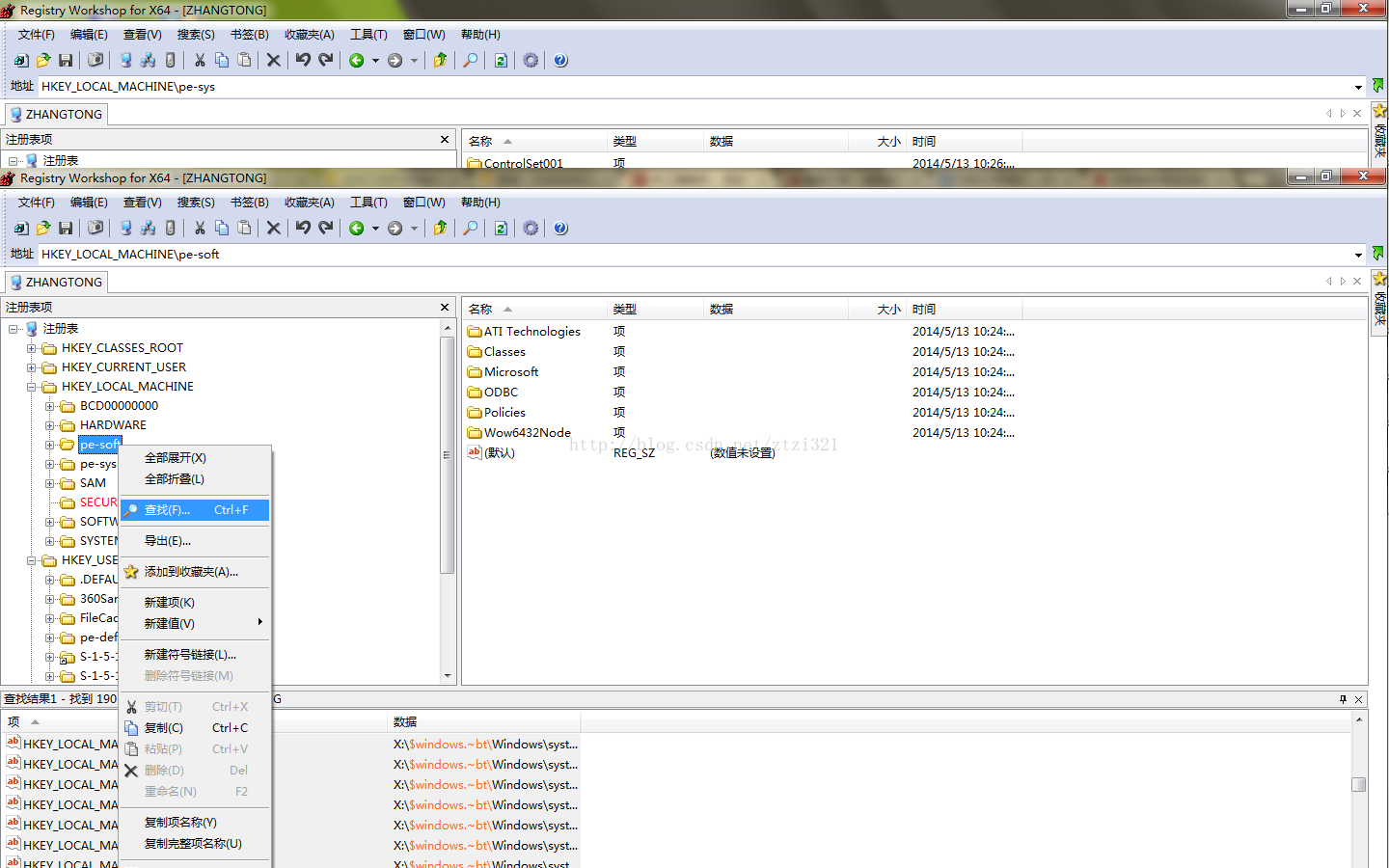Screen dimensions: 1389x868
Task: Click the save icon in the back window toolbar
Action: point(66,60)
